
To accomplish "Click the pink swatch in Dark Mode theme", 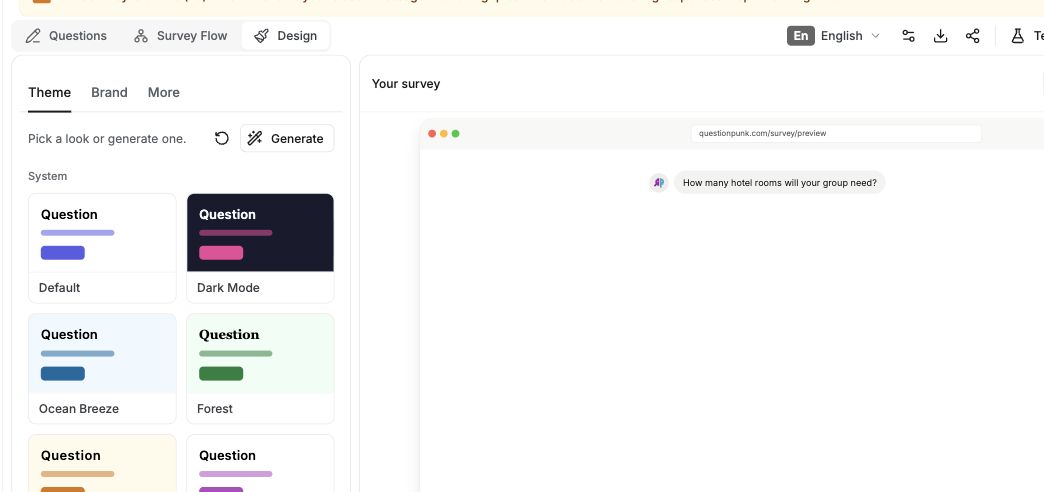I will point(221,253).
